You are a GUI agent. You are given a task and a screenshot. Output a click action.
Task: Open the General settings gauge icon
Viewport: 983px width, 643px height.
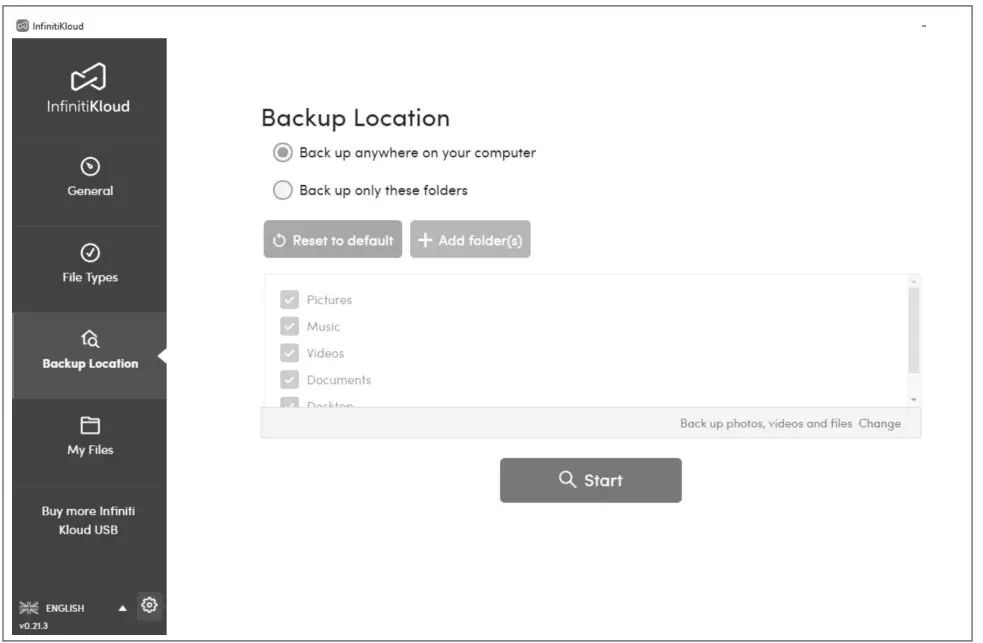pyautogui.click(x=90, y=166)
